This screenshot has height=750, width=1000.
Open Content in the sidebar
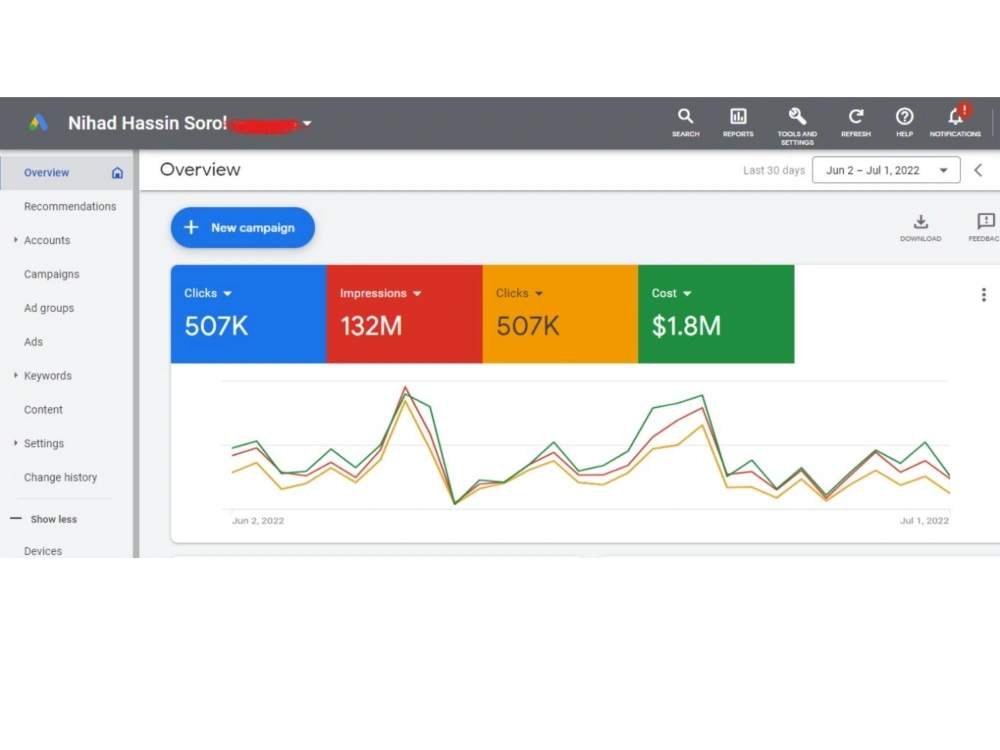point(43,409)
